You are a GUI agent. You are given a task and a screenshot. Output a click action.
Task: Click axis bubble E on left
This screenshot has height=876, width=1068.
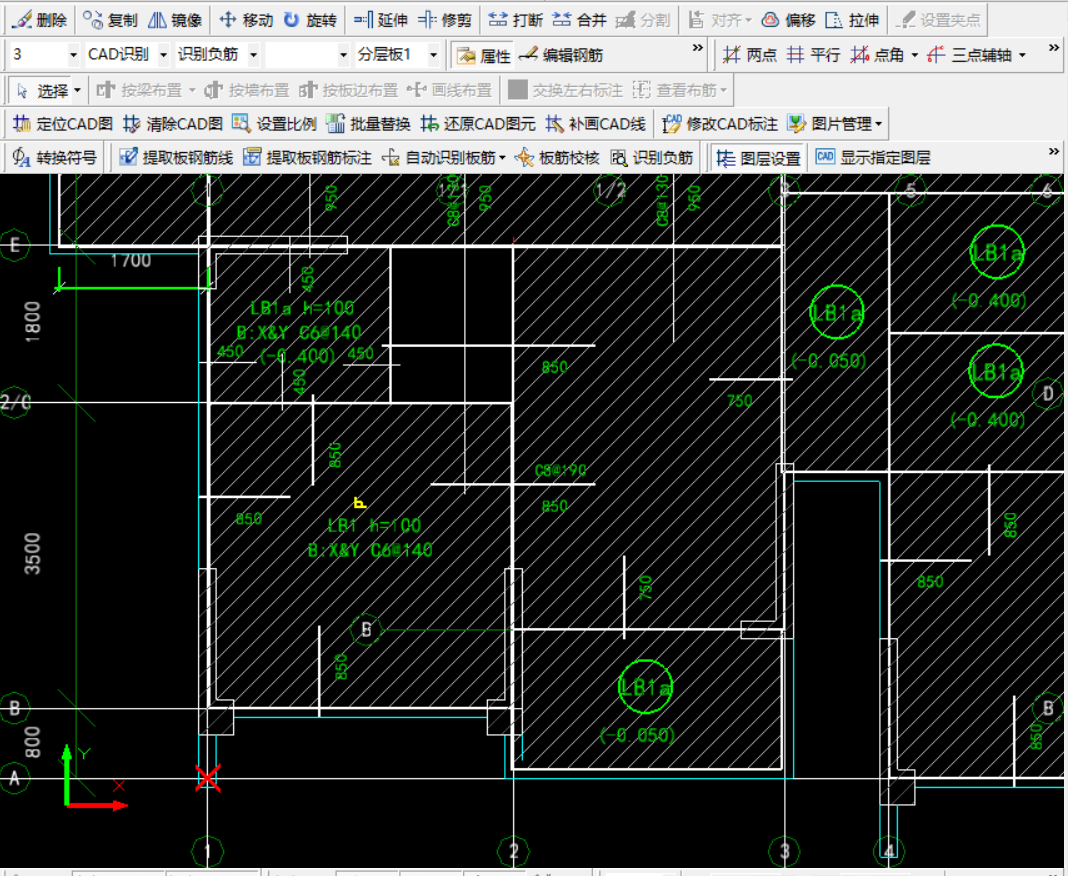(x=15, y=245)
